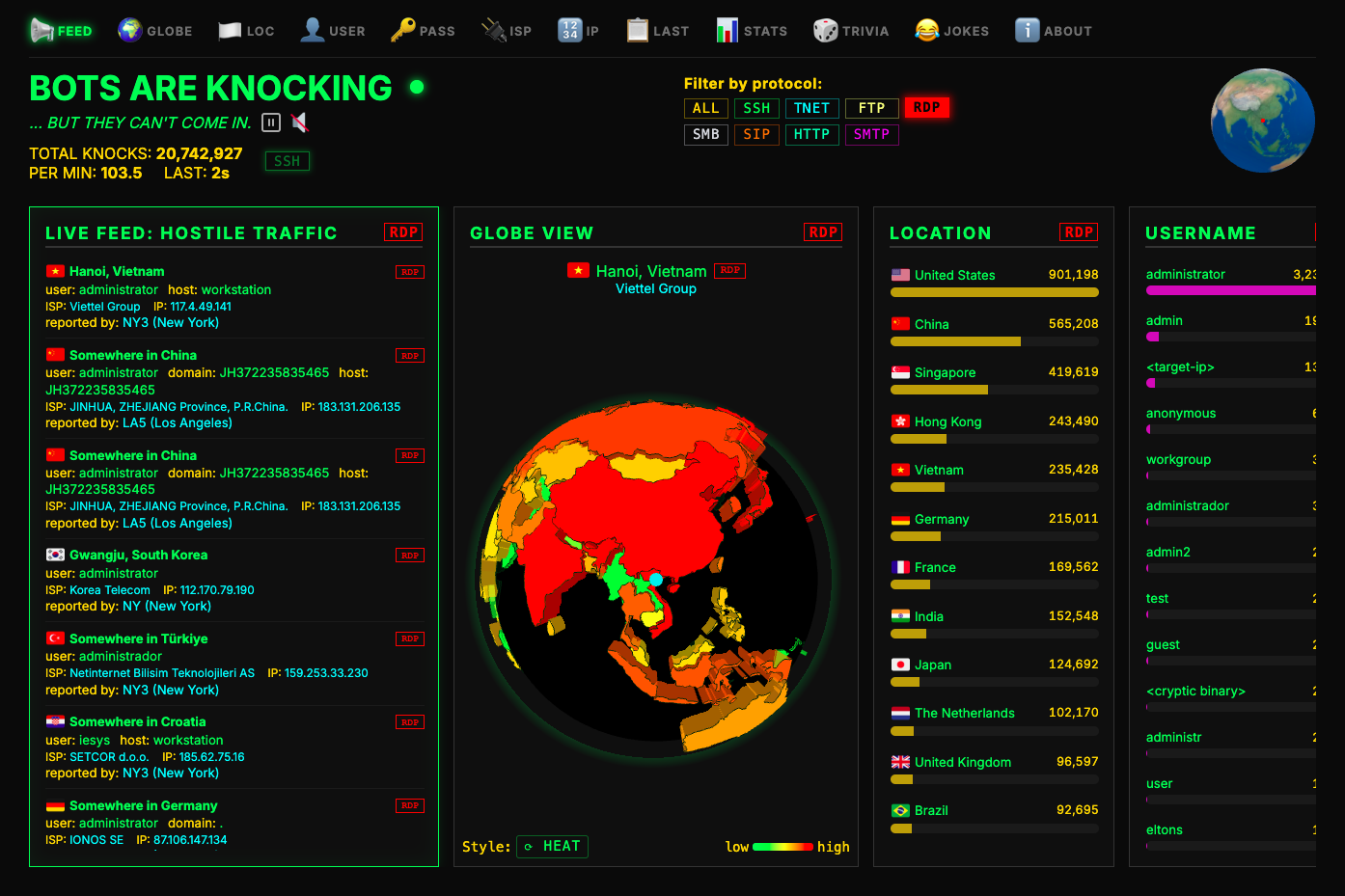Open About page via info icon

1027,30
